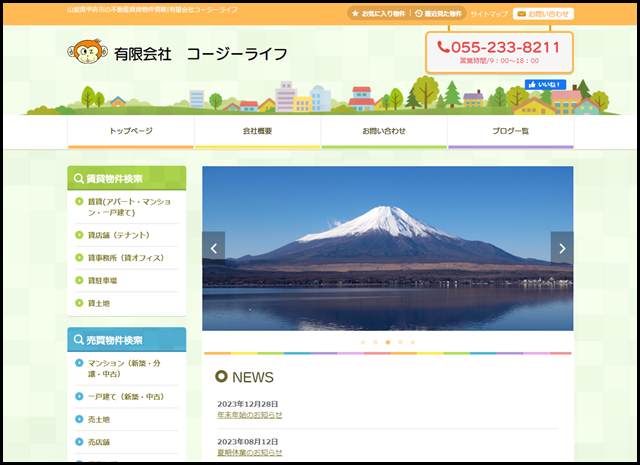Click the search icon in 賃貸物件検索 header
The height and width of the screenshot is (465, 640).
79,178
